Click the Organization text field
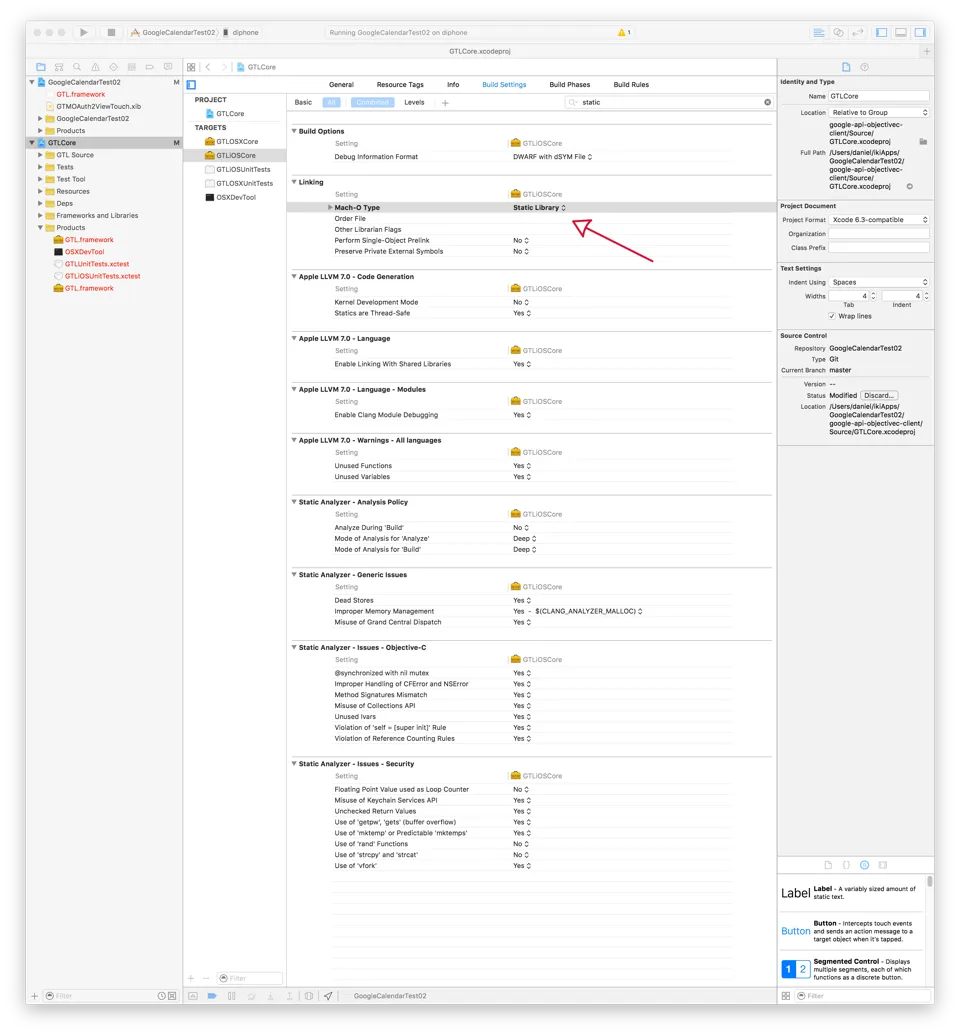 [879, 234]
